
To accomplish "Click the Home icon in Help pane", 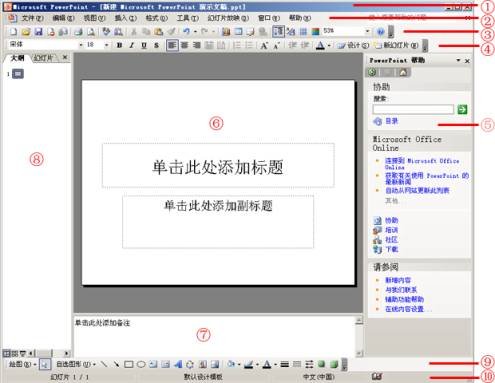I will (x=403, y=72).
